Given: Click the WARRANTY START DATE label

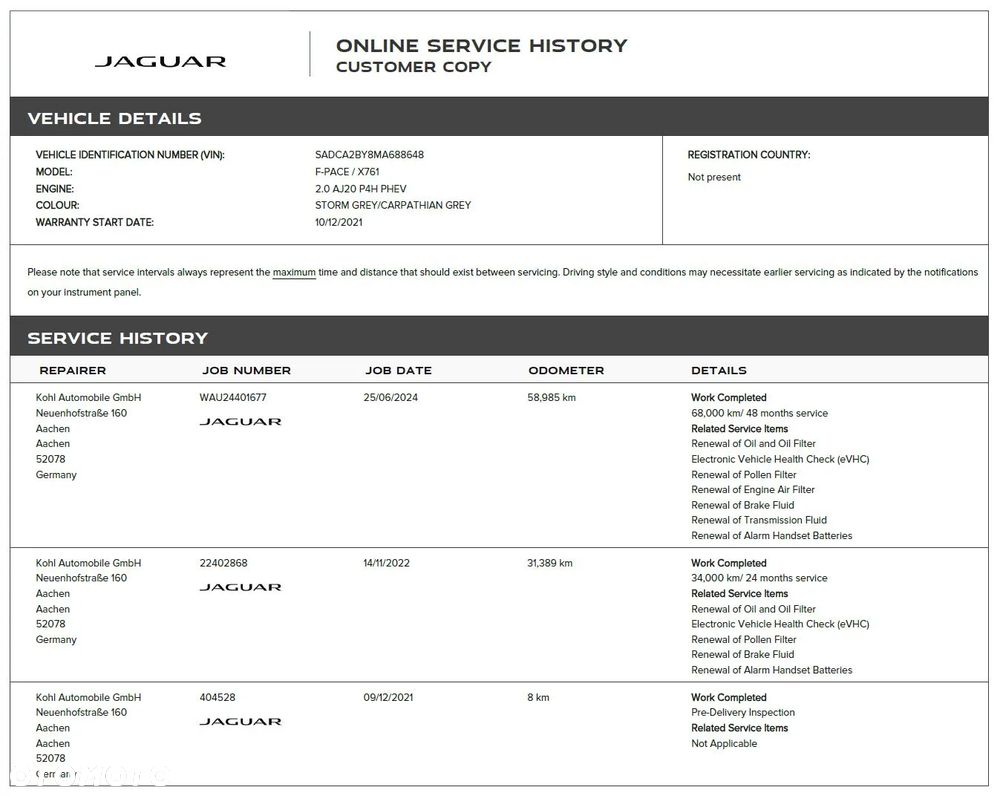Looking at the screenshot, I should [94, 223].
